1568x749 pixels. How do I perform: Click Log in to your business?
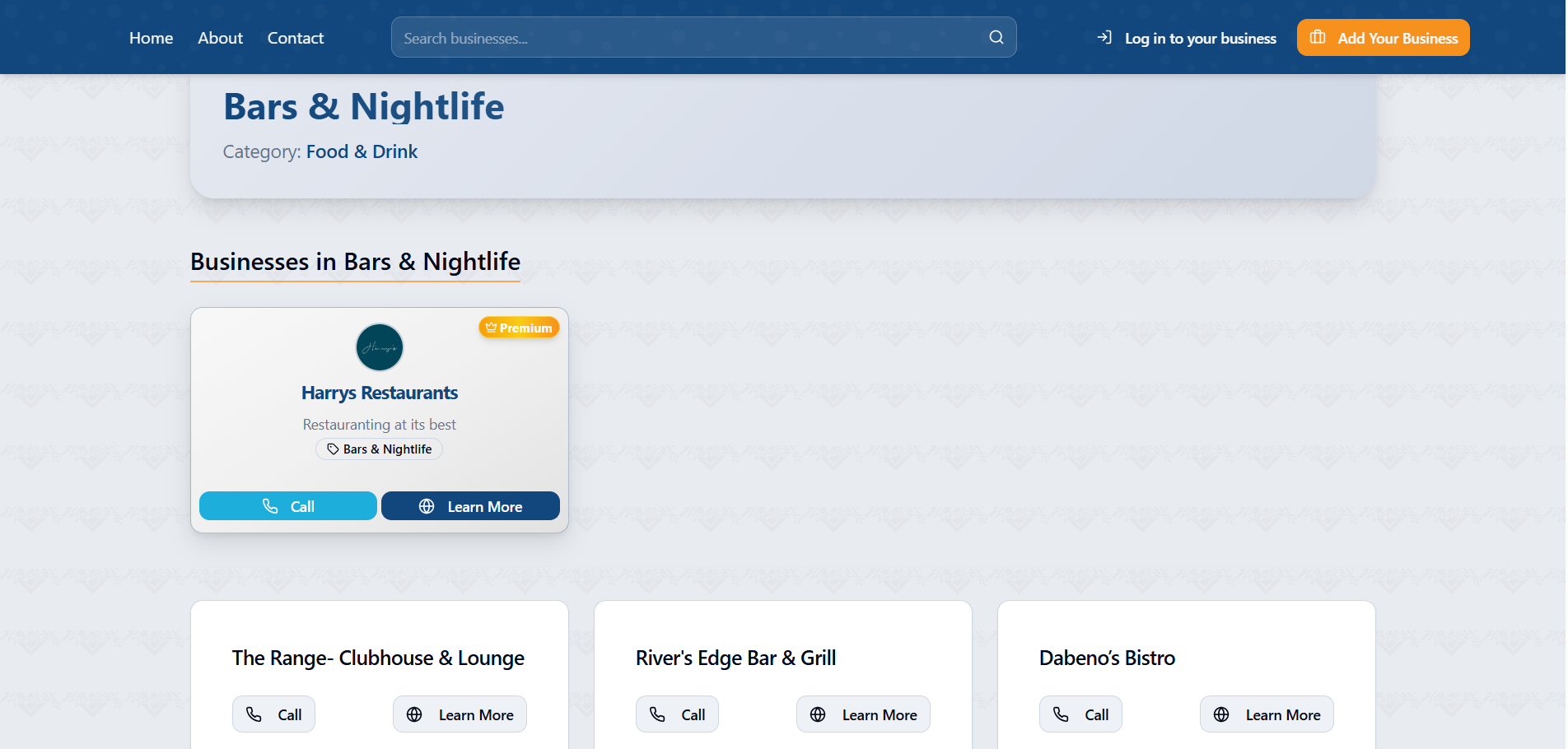click(x=1201, y=38)
